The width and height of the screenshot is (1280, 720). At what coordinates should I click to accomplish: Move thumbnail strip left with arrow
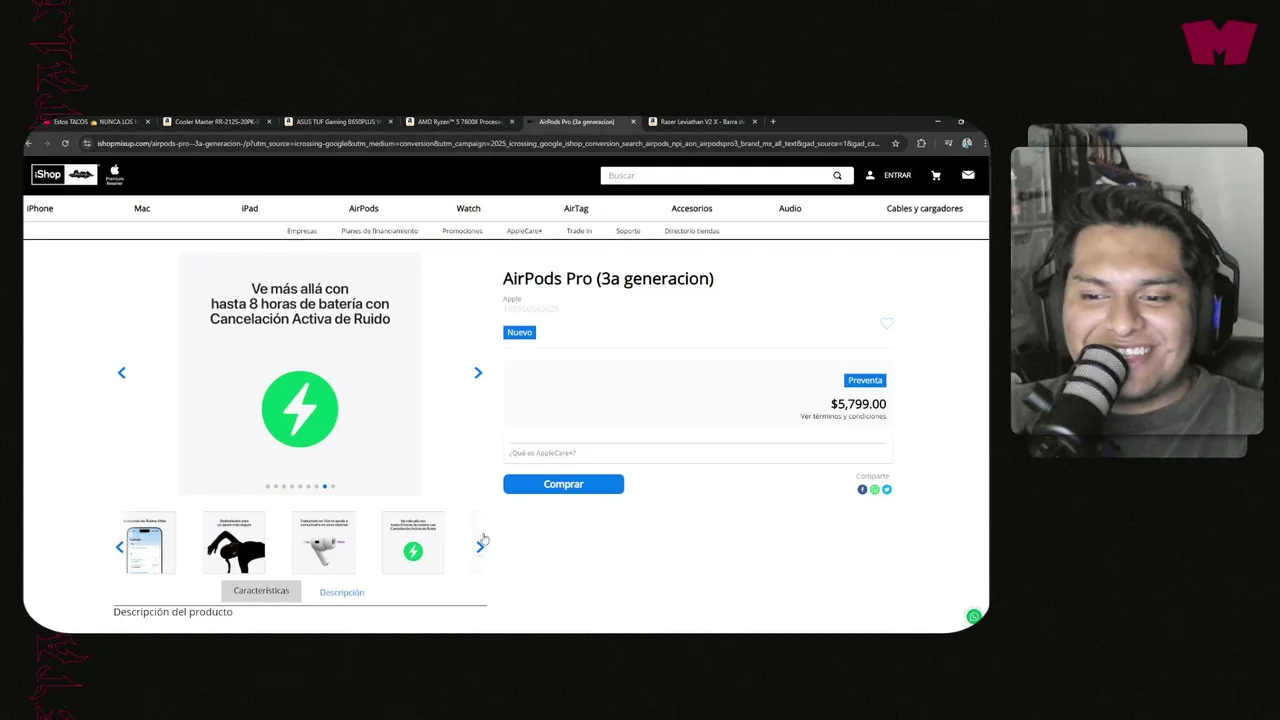120,547
